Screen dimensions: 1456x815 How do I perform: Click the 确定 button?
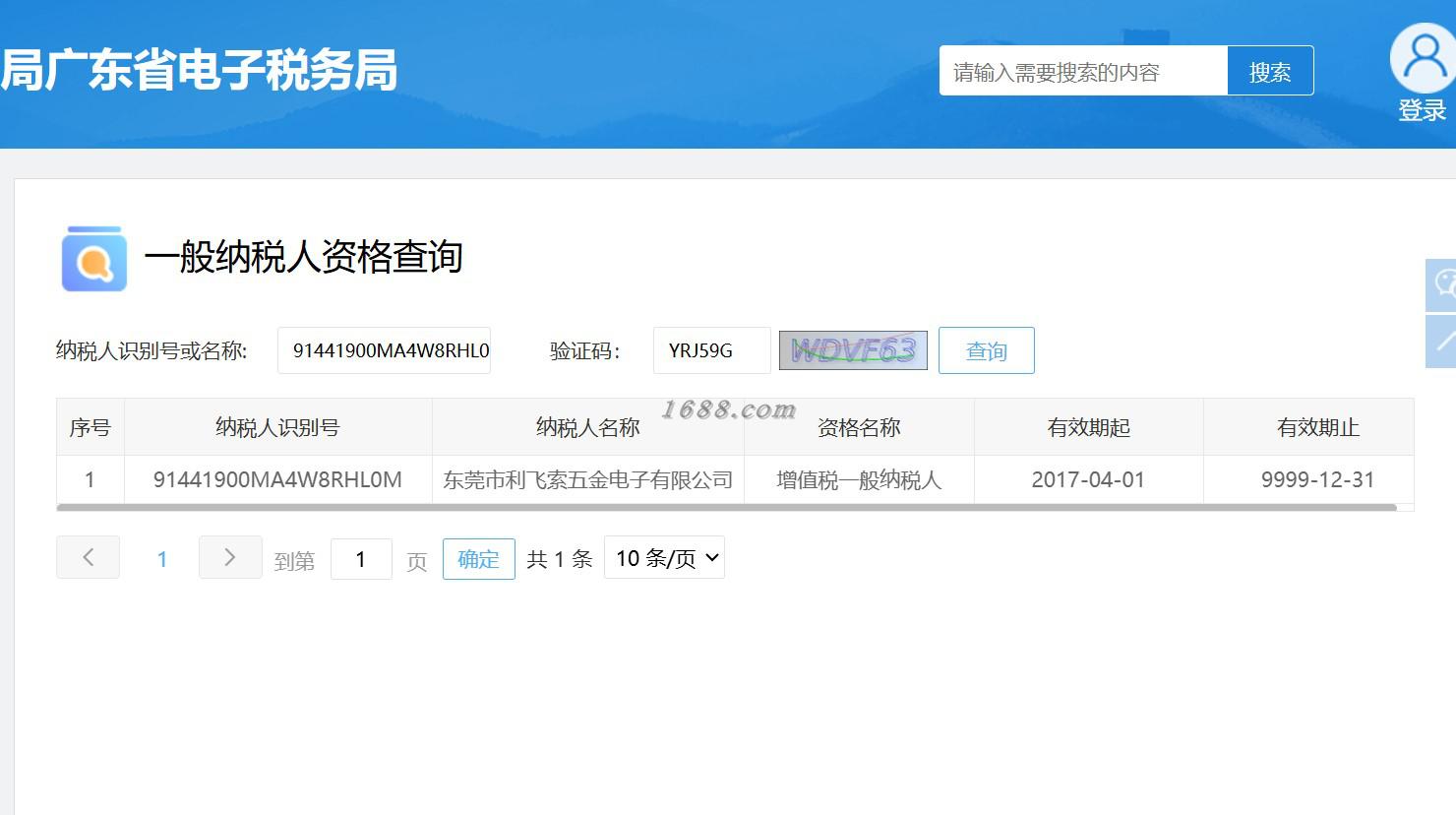[x=479, y=559]
